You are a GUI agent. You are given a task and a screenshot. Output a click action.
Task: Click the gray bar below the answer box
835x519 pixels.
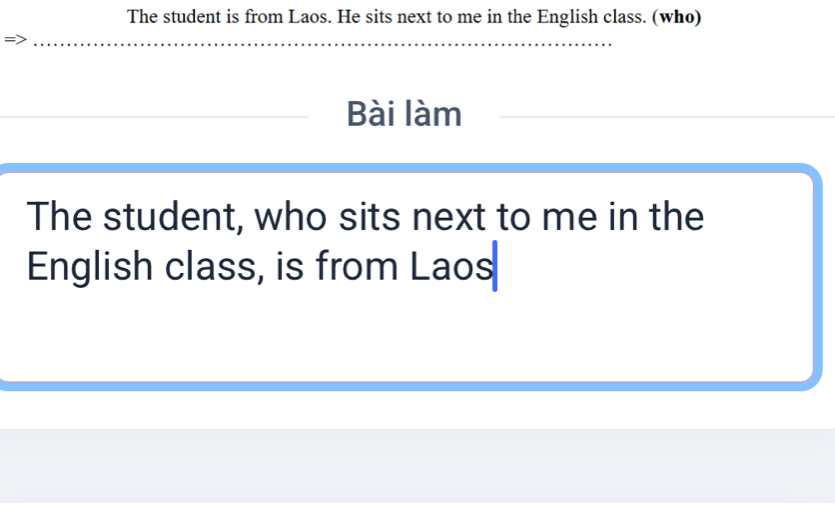click(x=417, y=464)
